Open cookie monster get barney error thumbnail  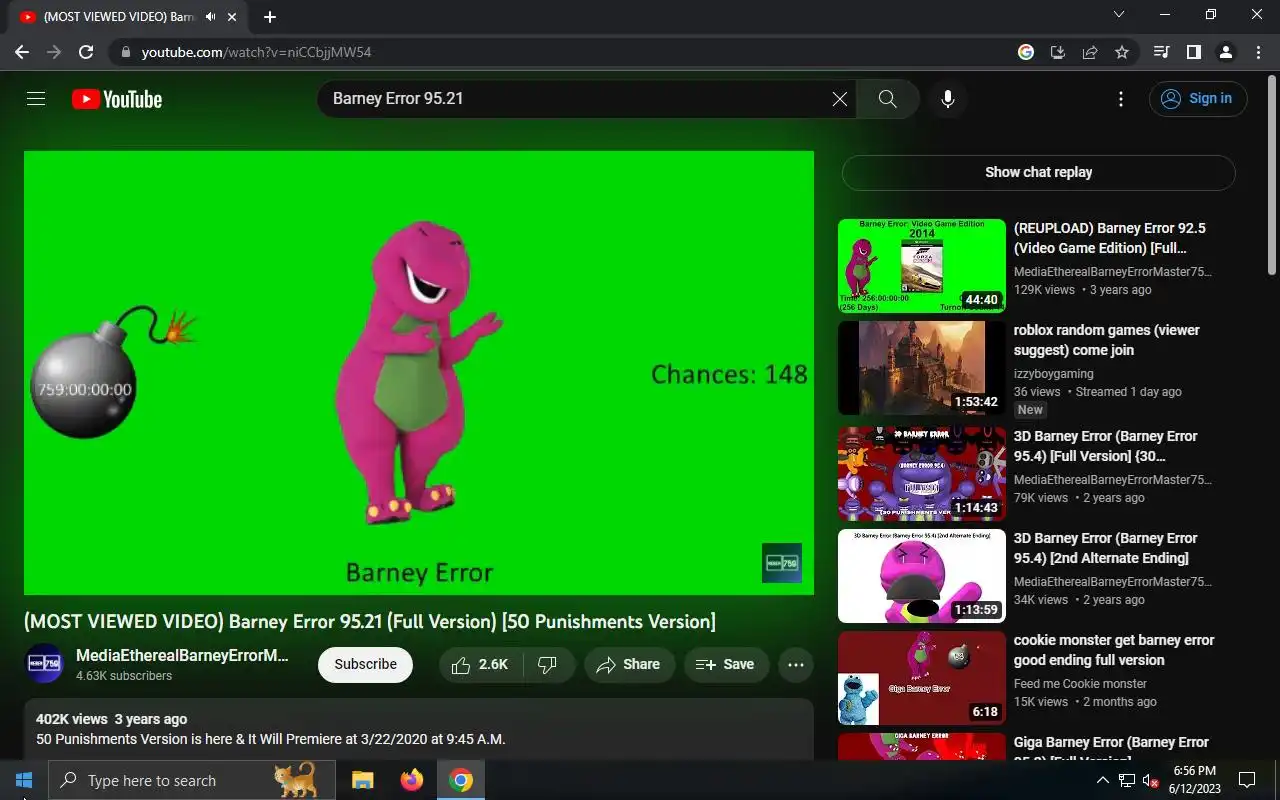coord(922,678)
